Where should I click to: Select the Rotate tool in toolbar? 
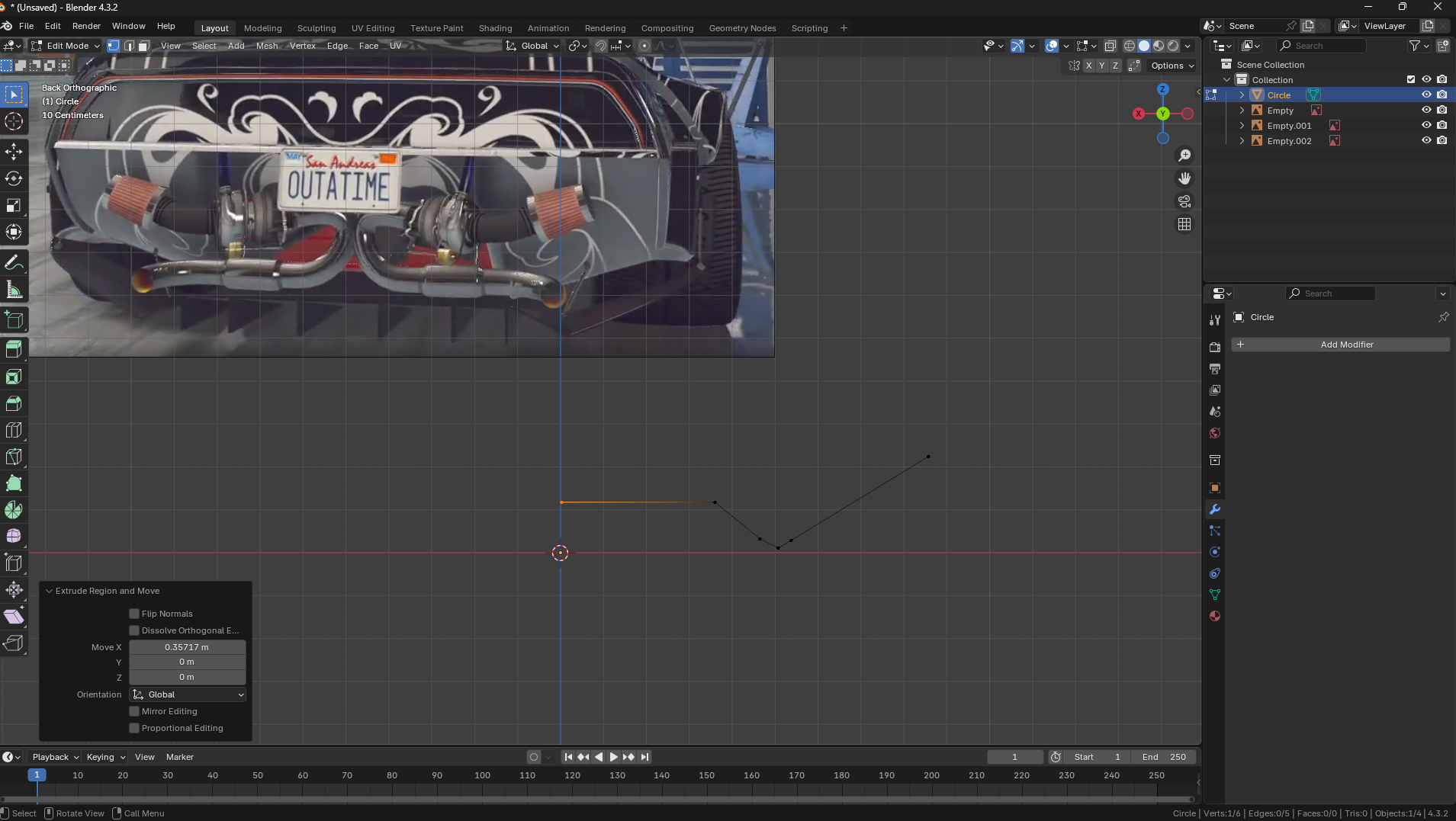tap(14, 178)
